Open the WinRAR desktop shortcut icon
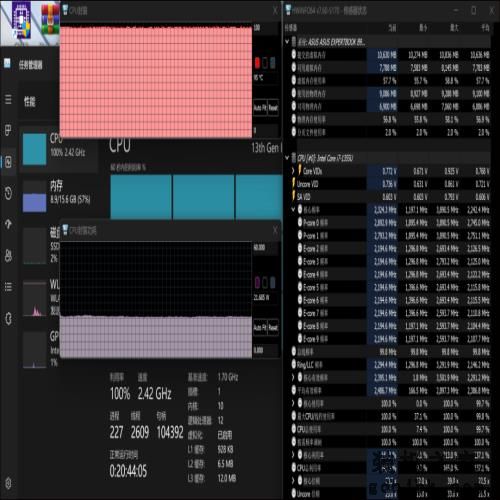The image size is (500, 500). pos(50,19)
